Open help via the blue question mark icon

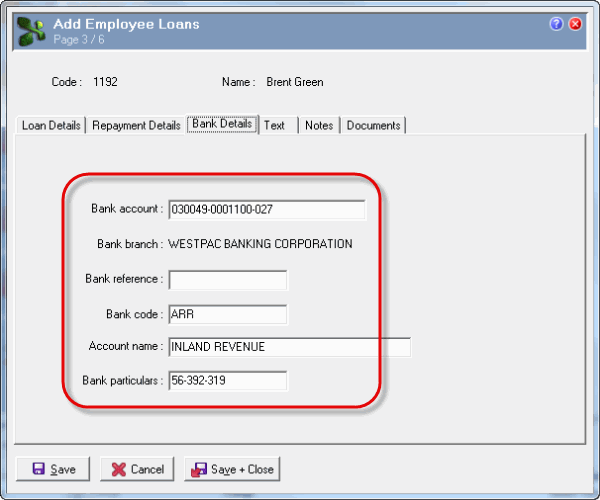tap(557, 24)
